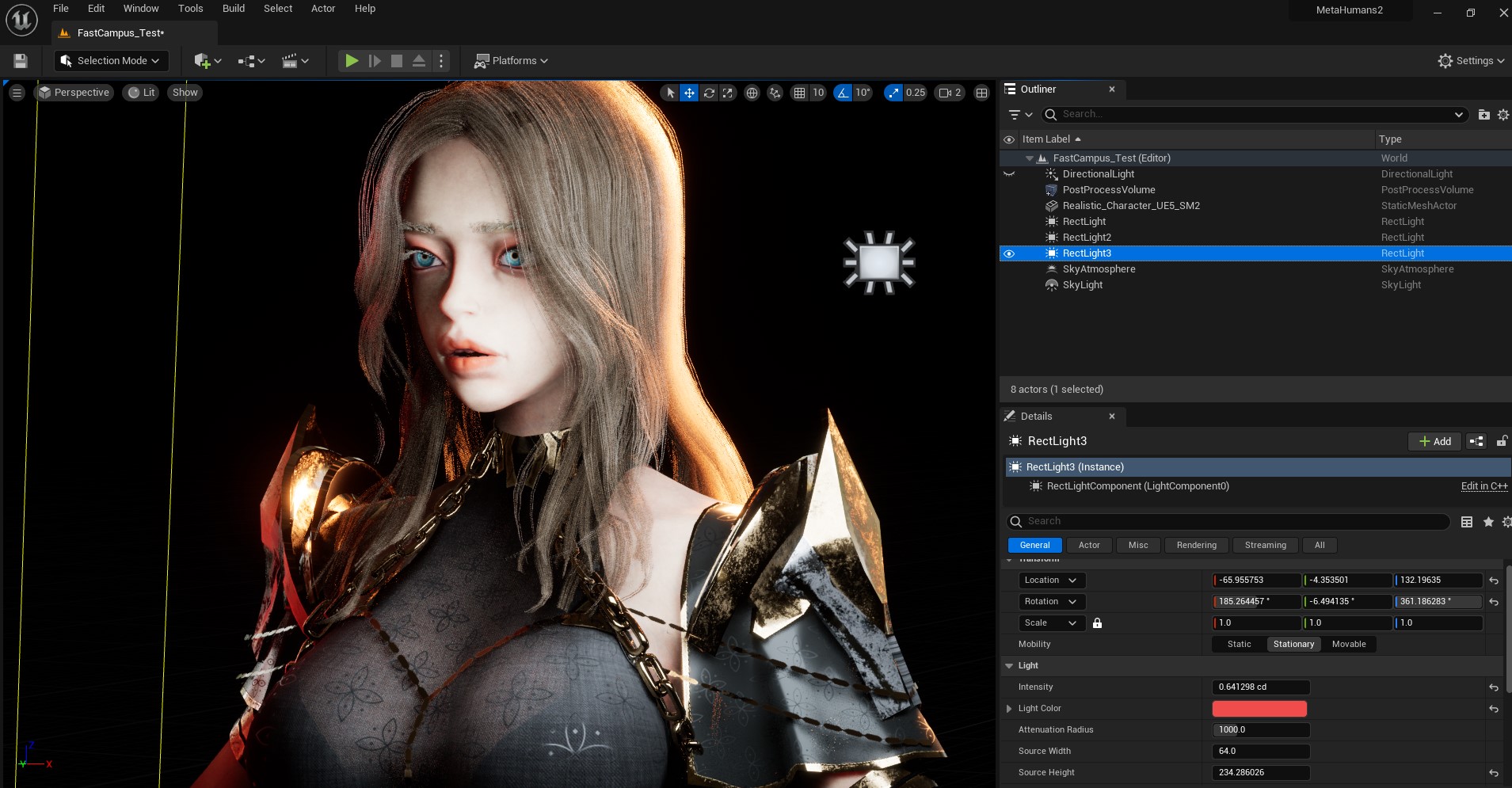Open the Edit menu
Image resolution: width=1512 pixels, height=788 pixels.
97,9
